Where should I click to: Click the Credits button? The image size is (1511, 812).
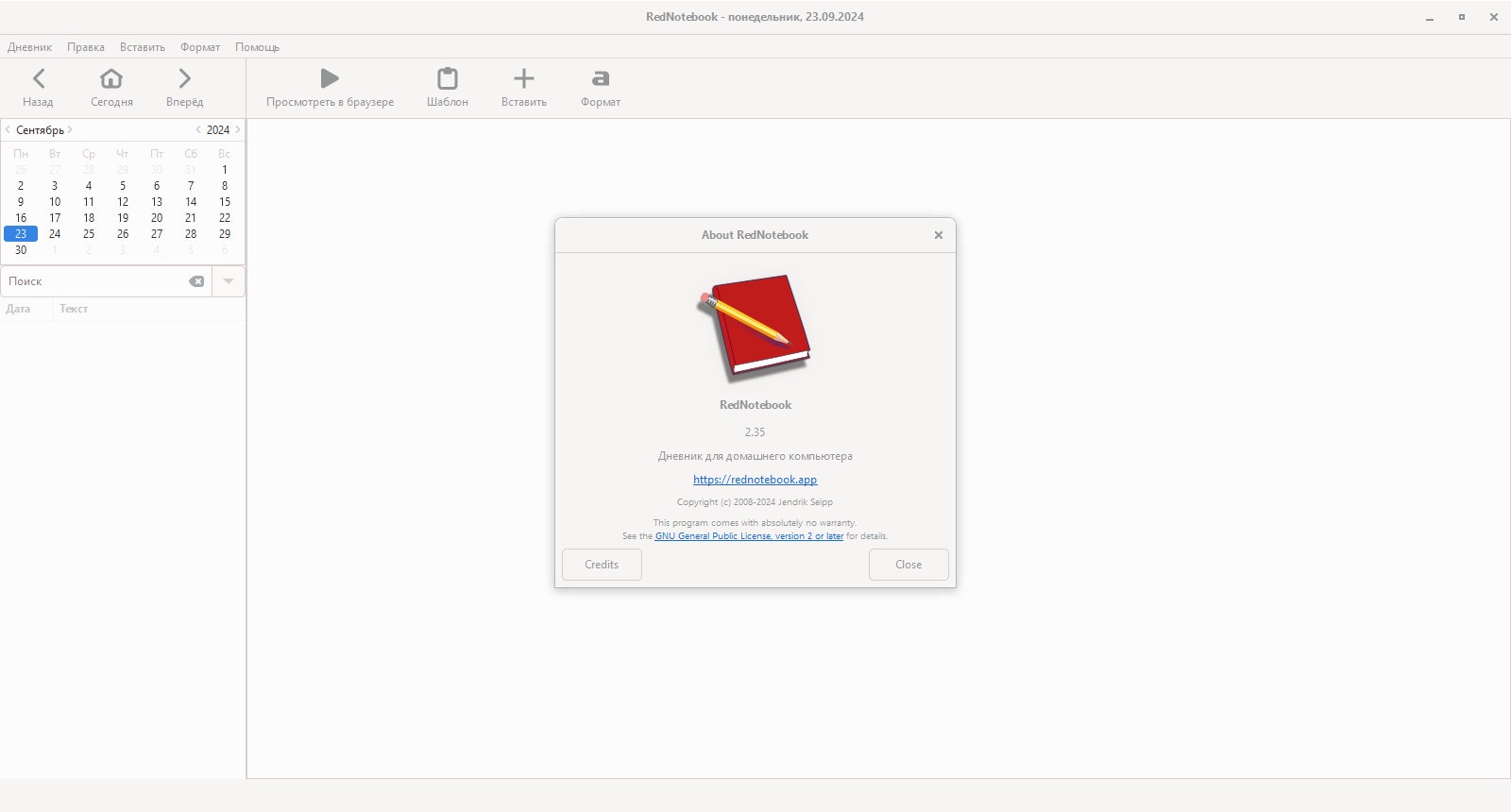[602, 565]
